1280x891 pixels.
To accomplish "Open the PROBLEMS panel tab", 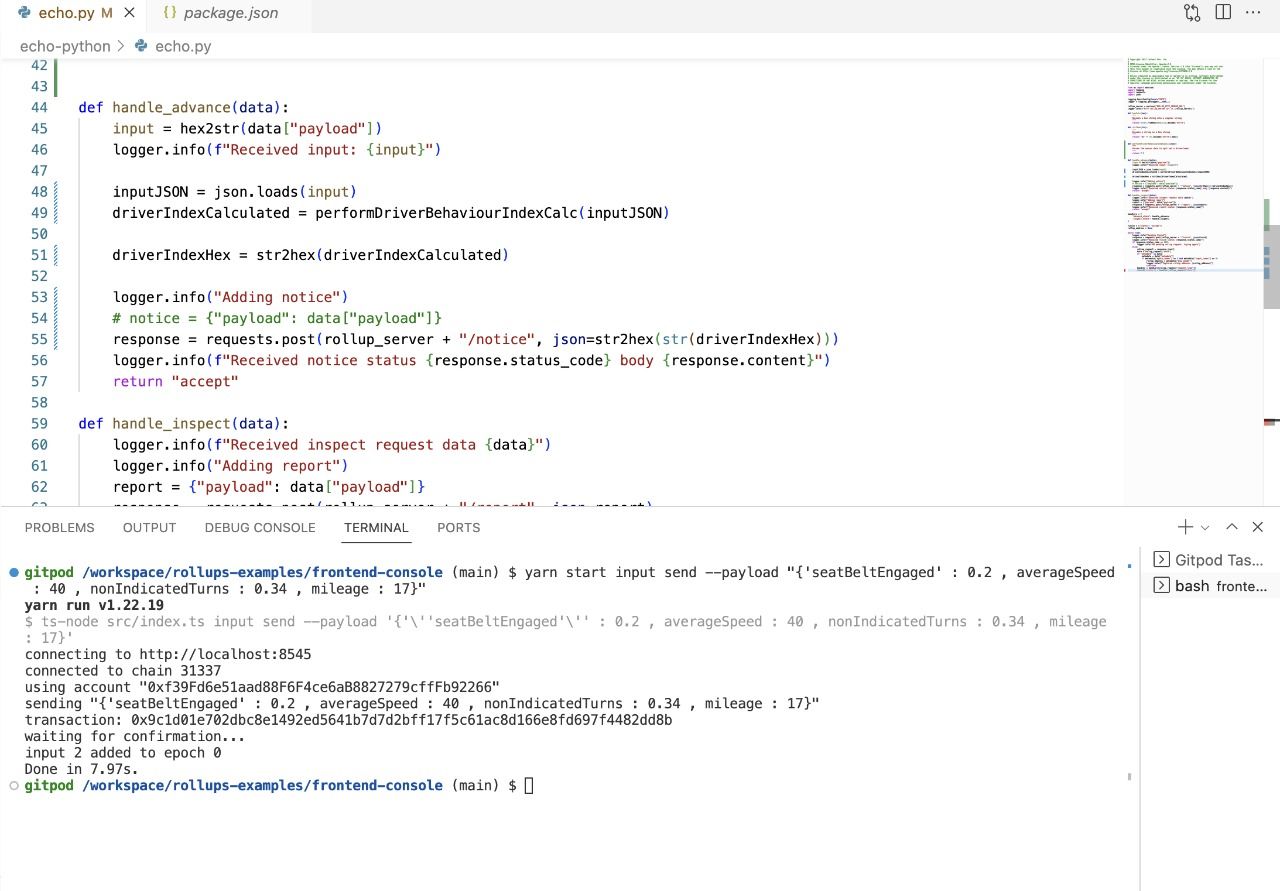I will pyautogui.click(x=59, y=527).
